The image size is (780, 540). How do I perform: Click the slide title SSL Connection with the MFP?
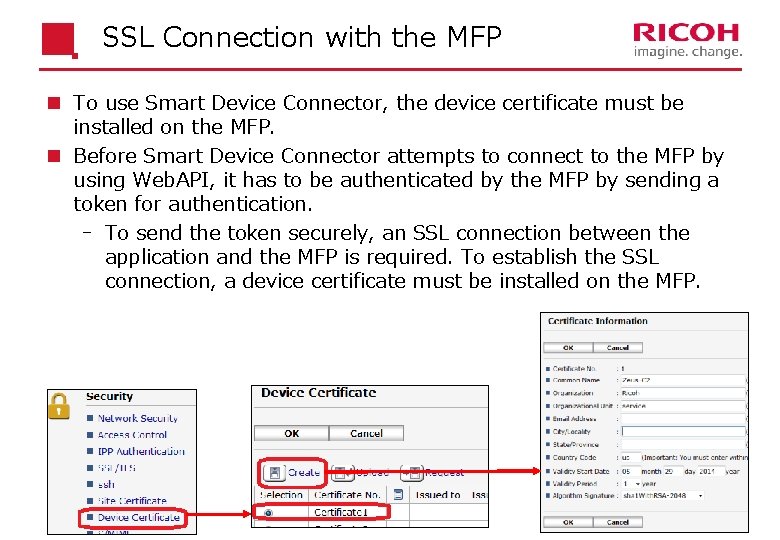(302, 37)
